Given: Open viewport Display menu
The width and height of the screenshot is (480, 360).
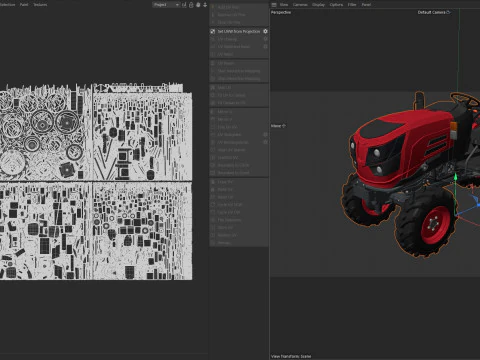Looking at the screenshot, I should pos(318,5).
